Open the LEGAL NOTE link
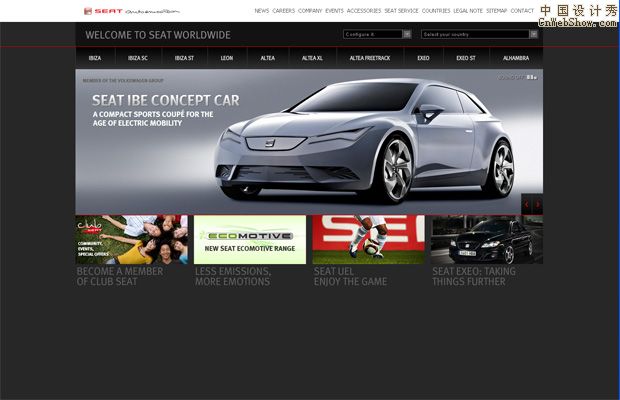620x400 pixels. click(x=468, y=11)
